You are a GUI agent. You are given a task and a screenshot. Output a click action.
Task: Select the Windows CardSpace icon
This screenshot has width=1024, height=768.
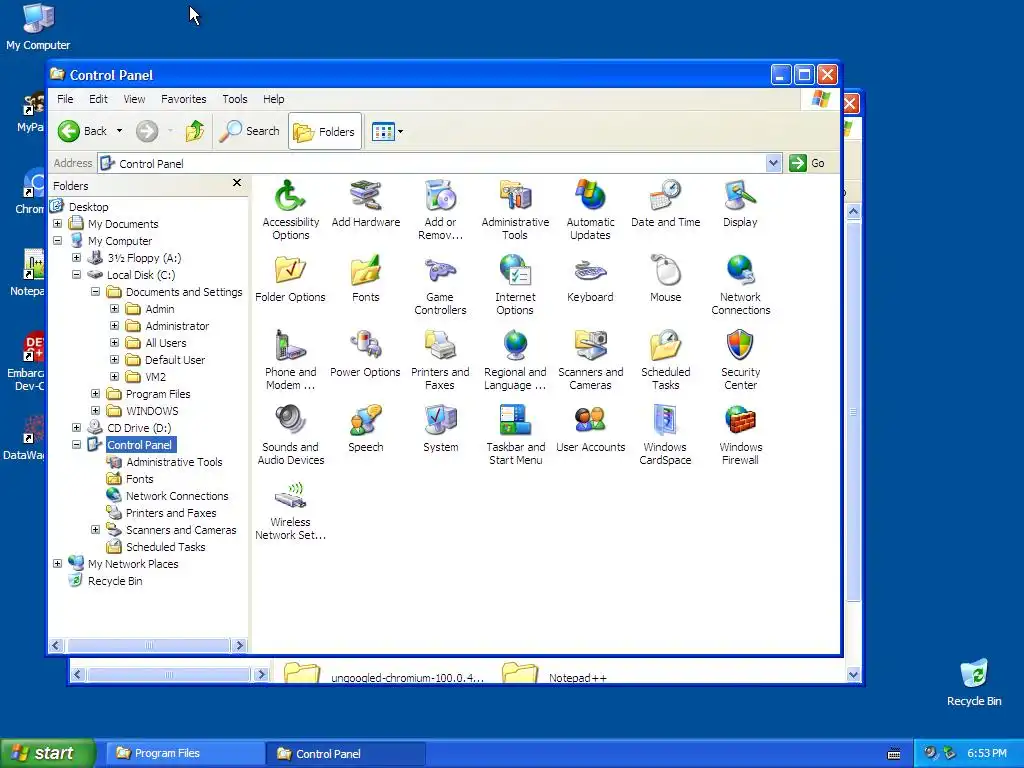tap(665, 435)
